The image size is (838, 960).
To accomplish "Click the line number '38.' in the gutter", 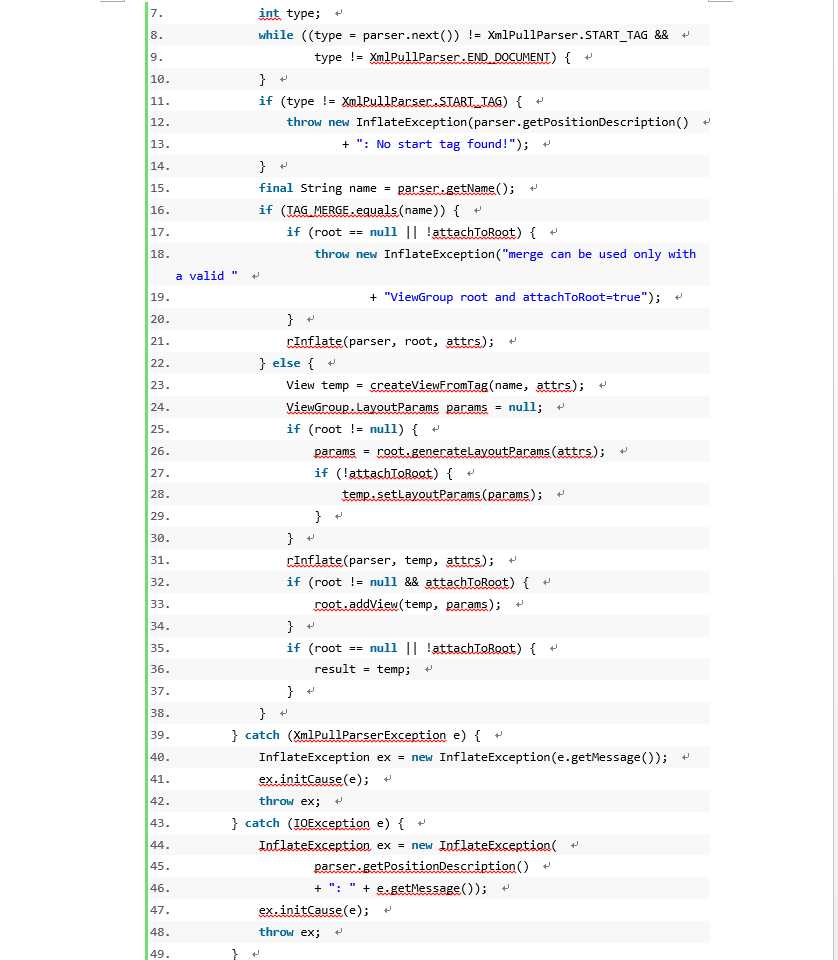I will 160,713.
